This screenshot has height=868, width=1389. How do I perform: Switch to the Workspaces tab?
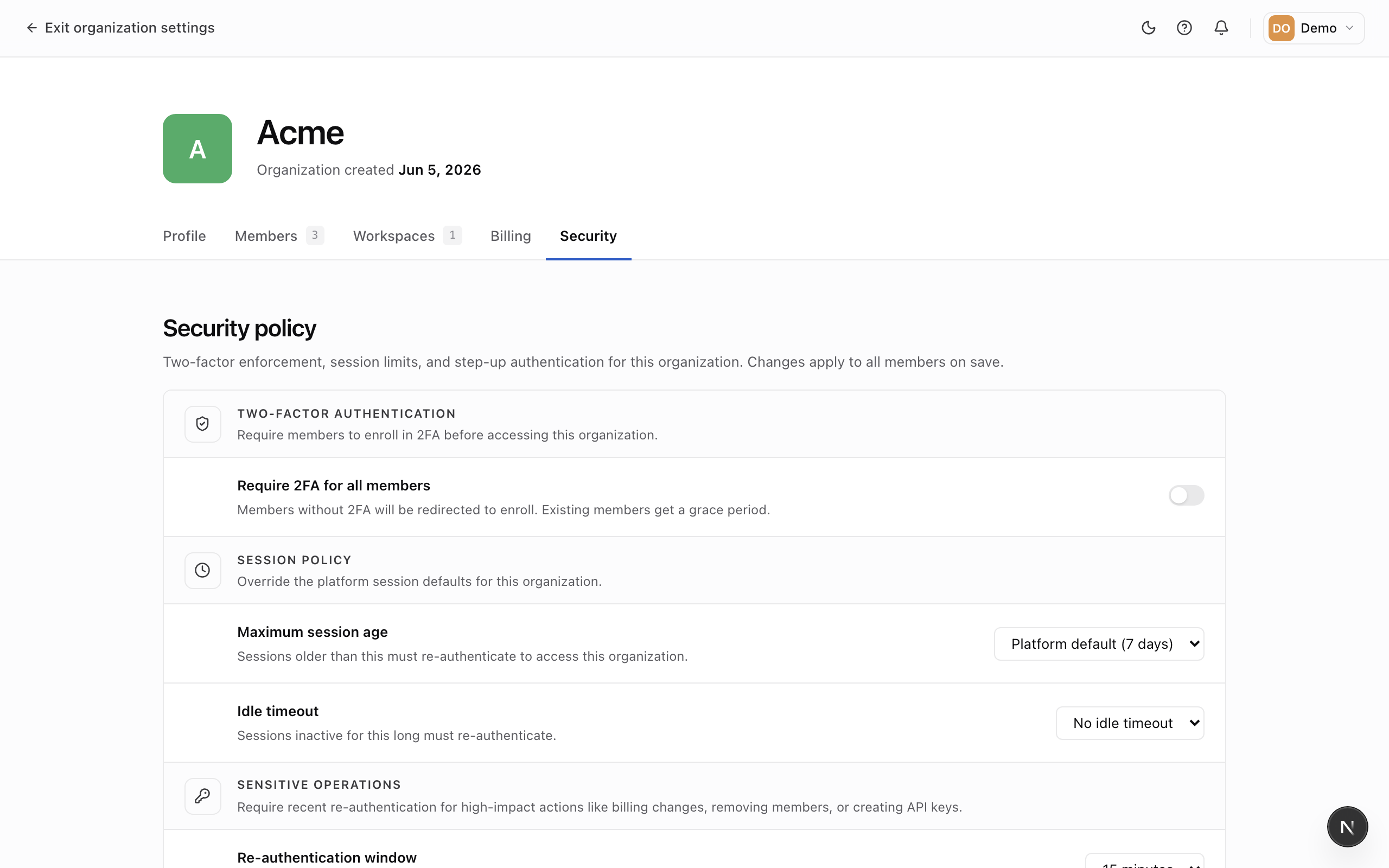[407, 236]
